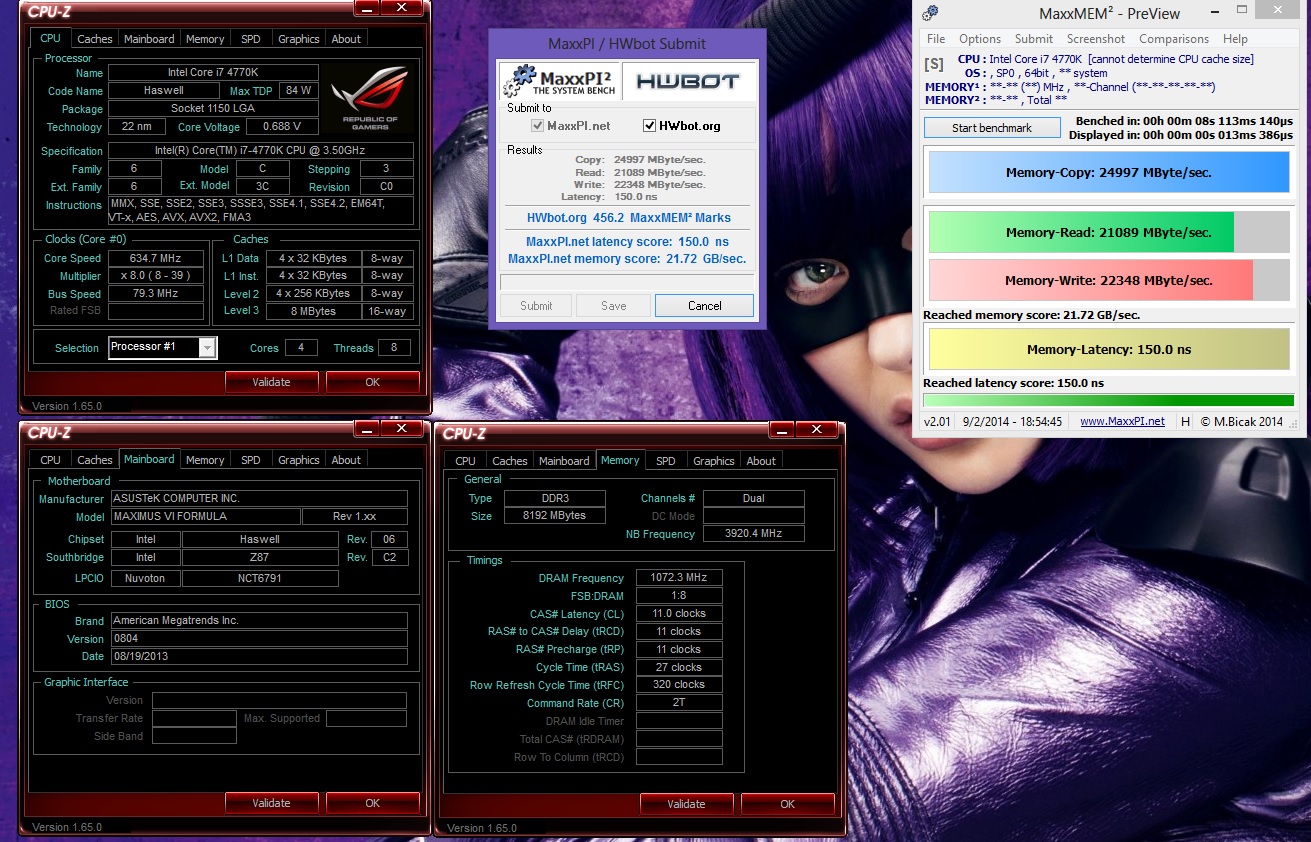Toggle the MaxxPI.net checkbox
This screenshot has height=842, width=1311.
tap(538, 126)
